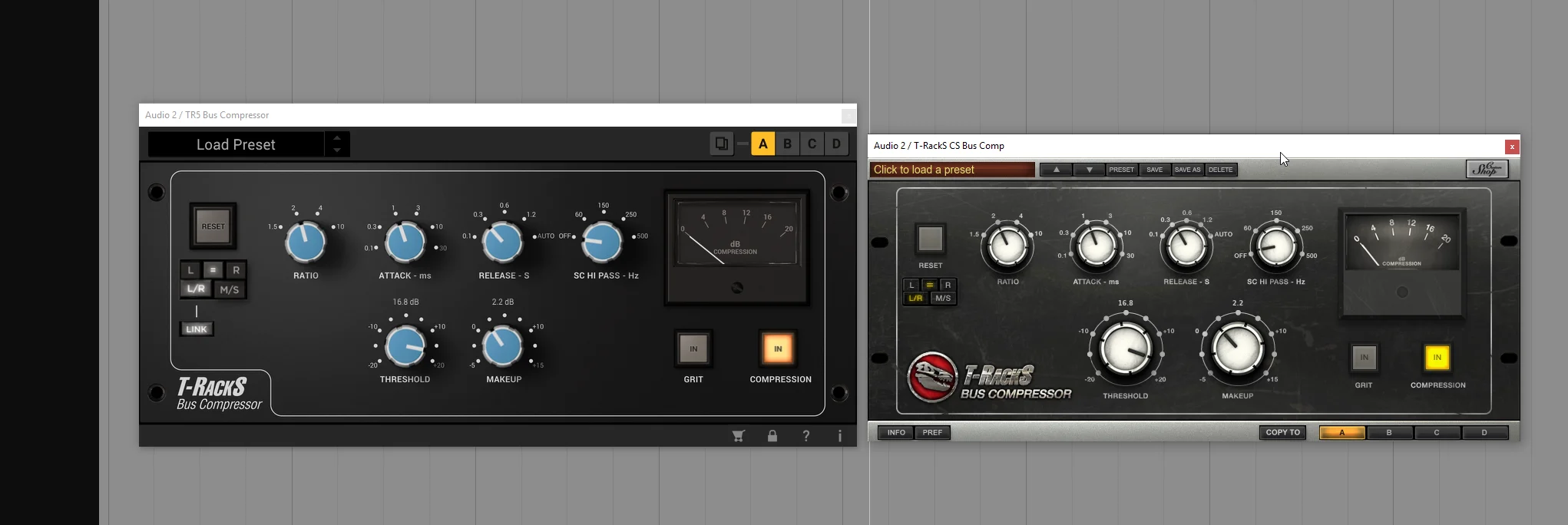Click the SAVE button in CS Bus Comp

click(x=1155, y=170)
